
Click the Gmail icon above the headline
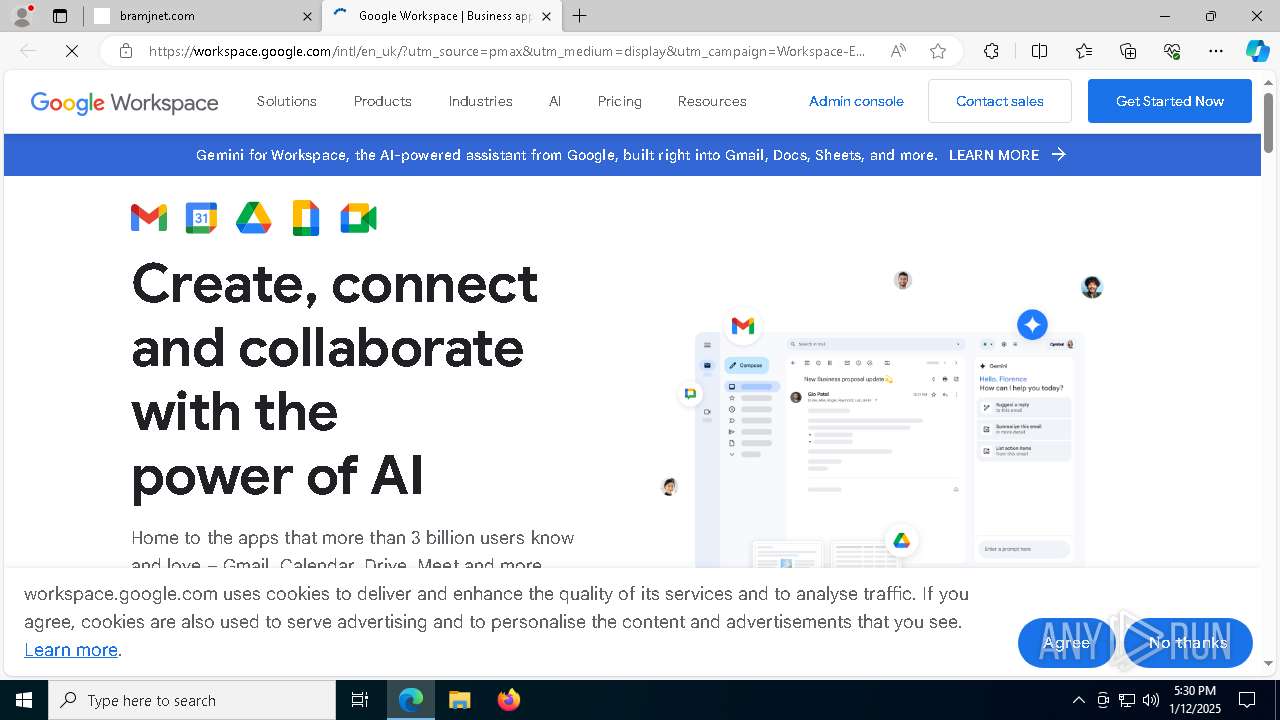click(149, 218)
